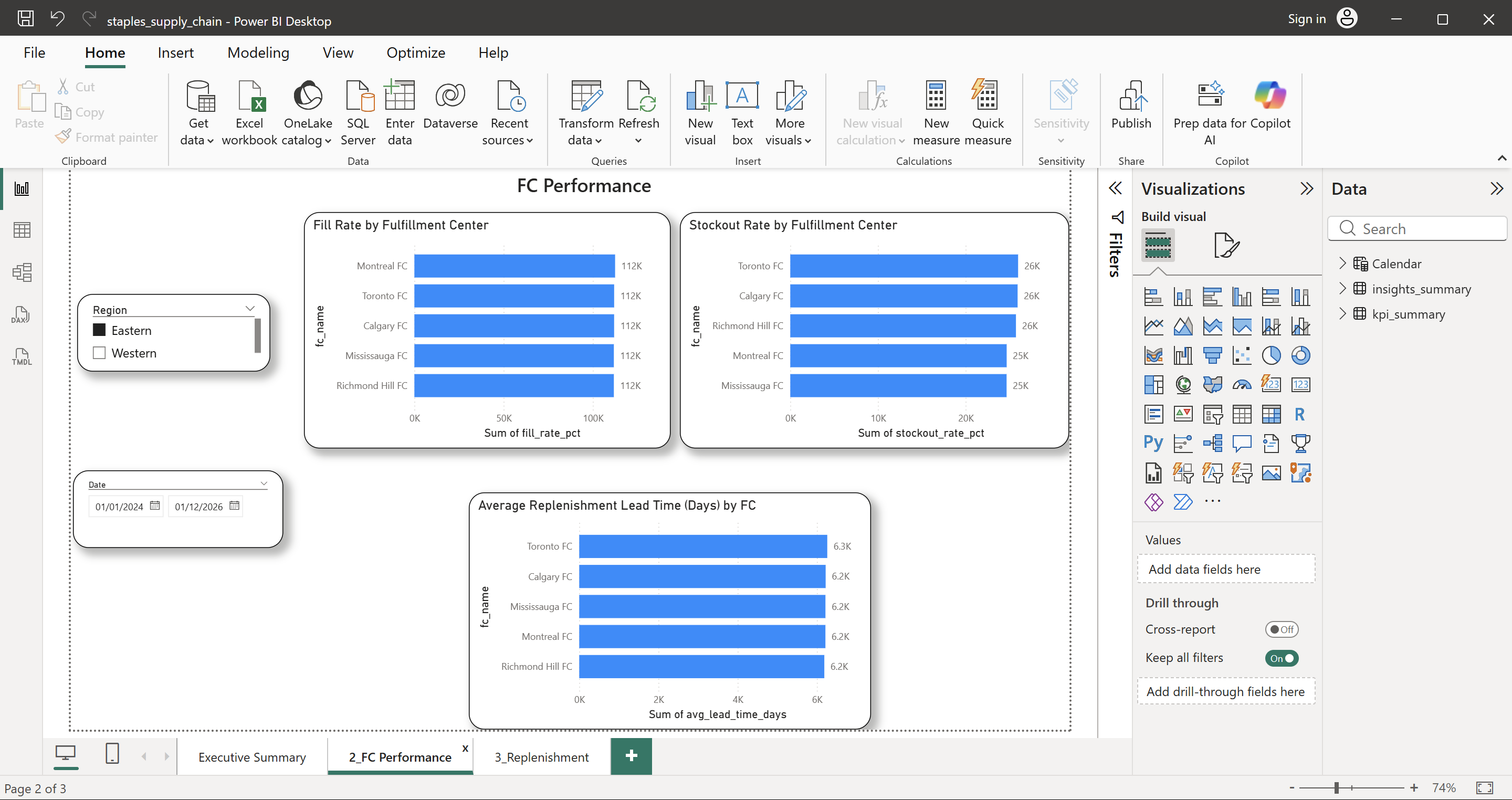Viewport: 1512px width, 800px height.
Task: Open Prep data for Copilot AI
Action: (x=1210, y=111)
